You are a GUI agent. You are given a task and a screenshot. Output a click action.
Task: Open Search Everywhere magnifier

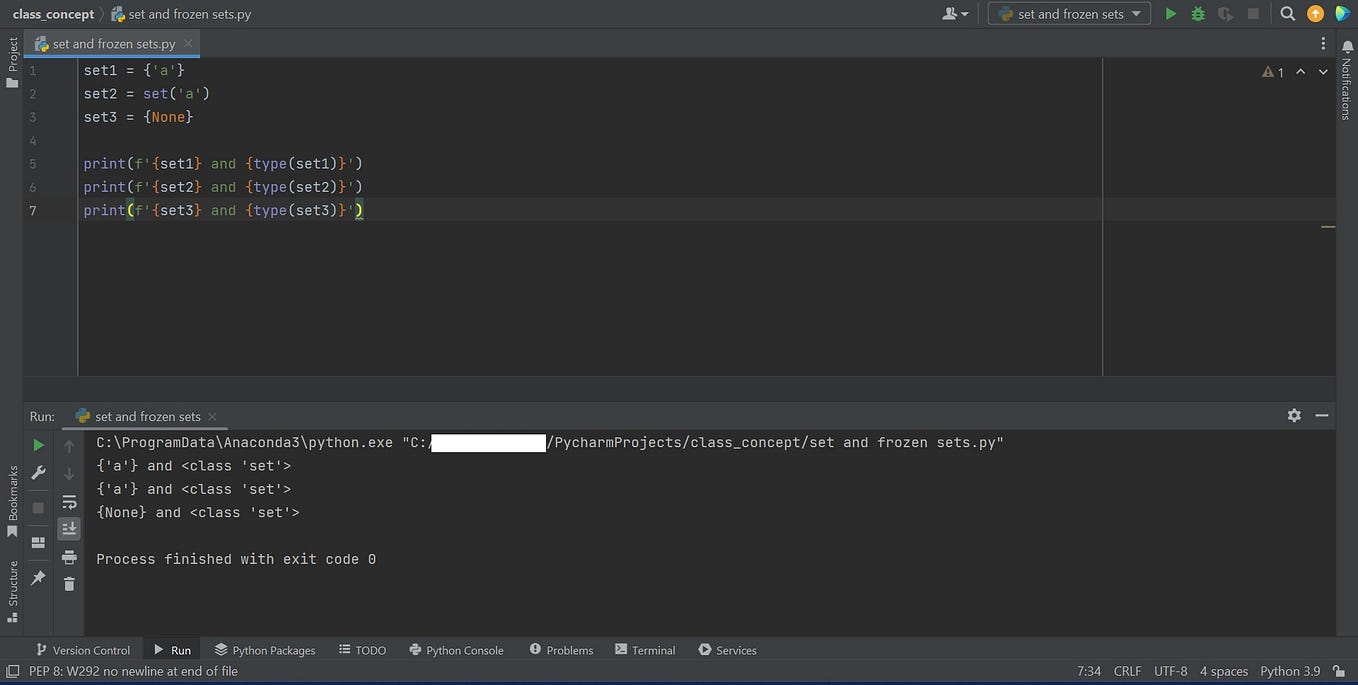1286,14
